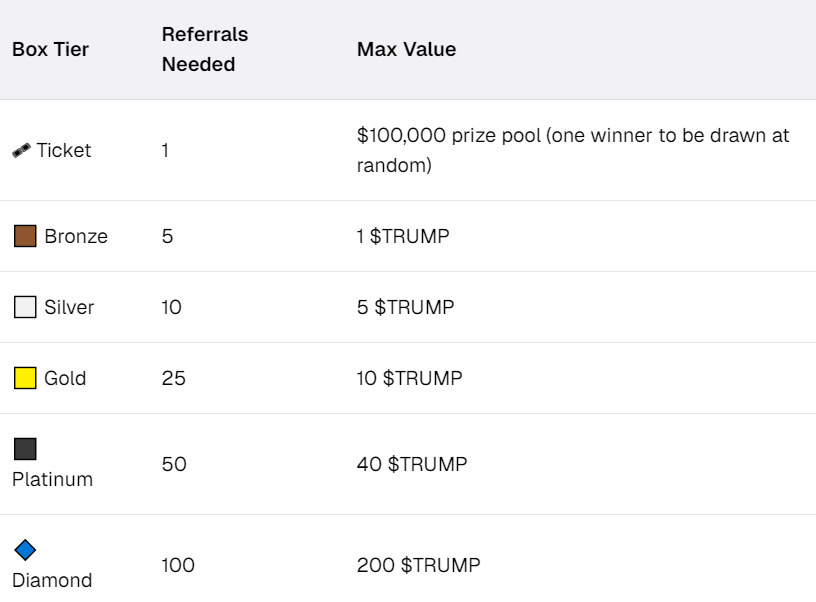Click the brown Bronze square icon
This screenshot has width=816, height=602.
click(25, 236)
